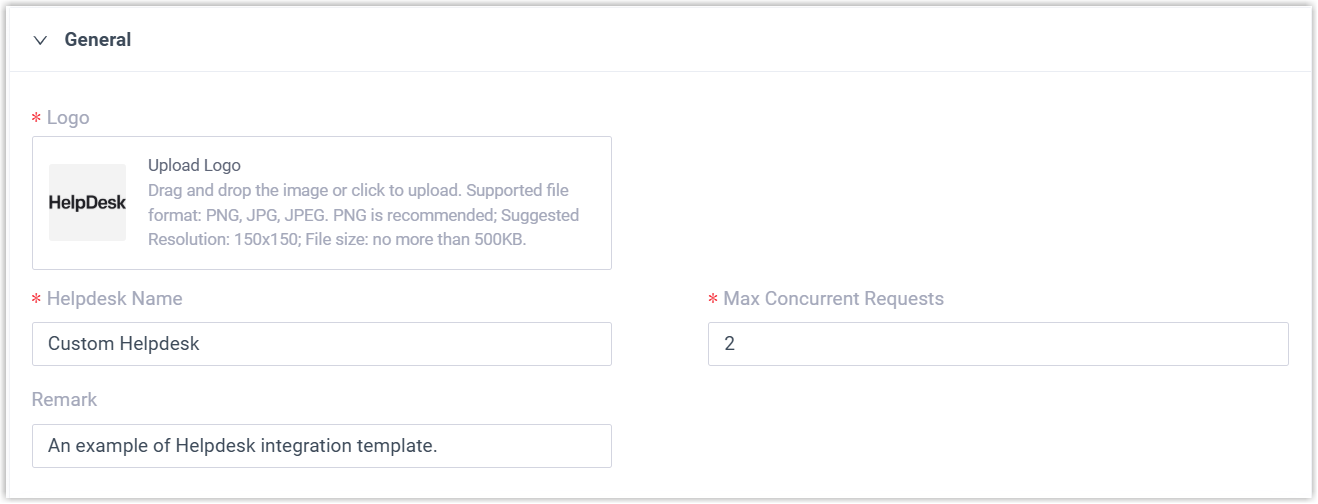Click the Max Concurrent Requests label

pyautogui.click(x=833, y=299)
